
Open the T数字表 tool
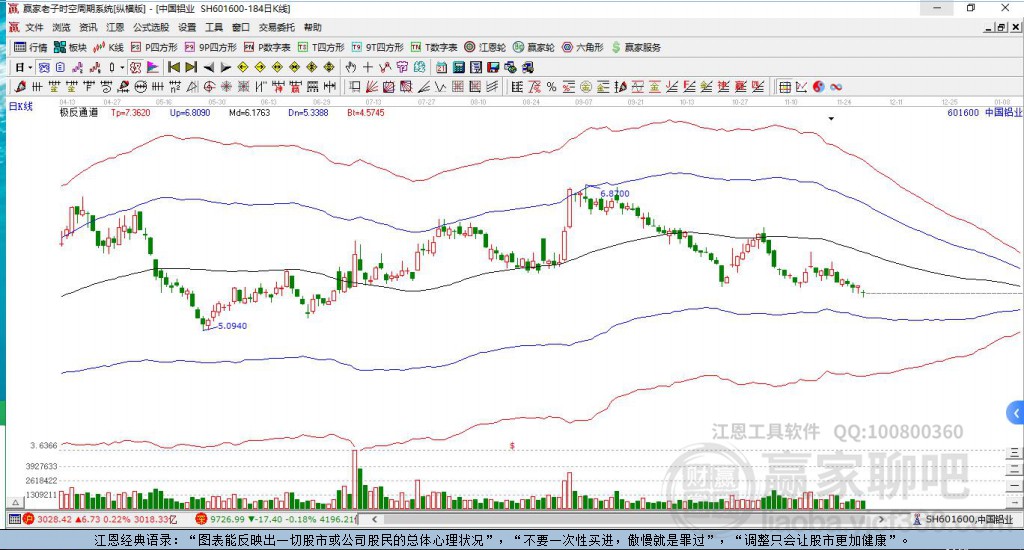click(434, 47)
